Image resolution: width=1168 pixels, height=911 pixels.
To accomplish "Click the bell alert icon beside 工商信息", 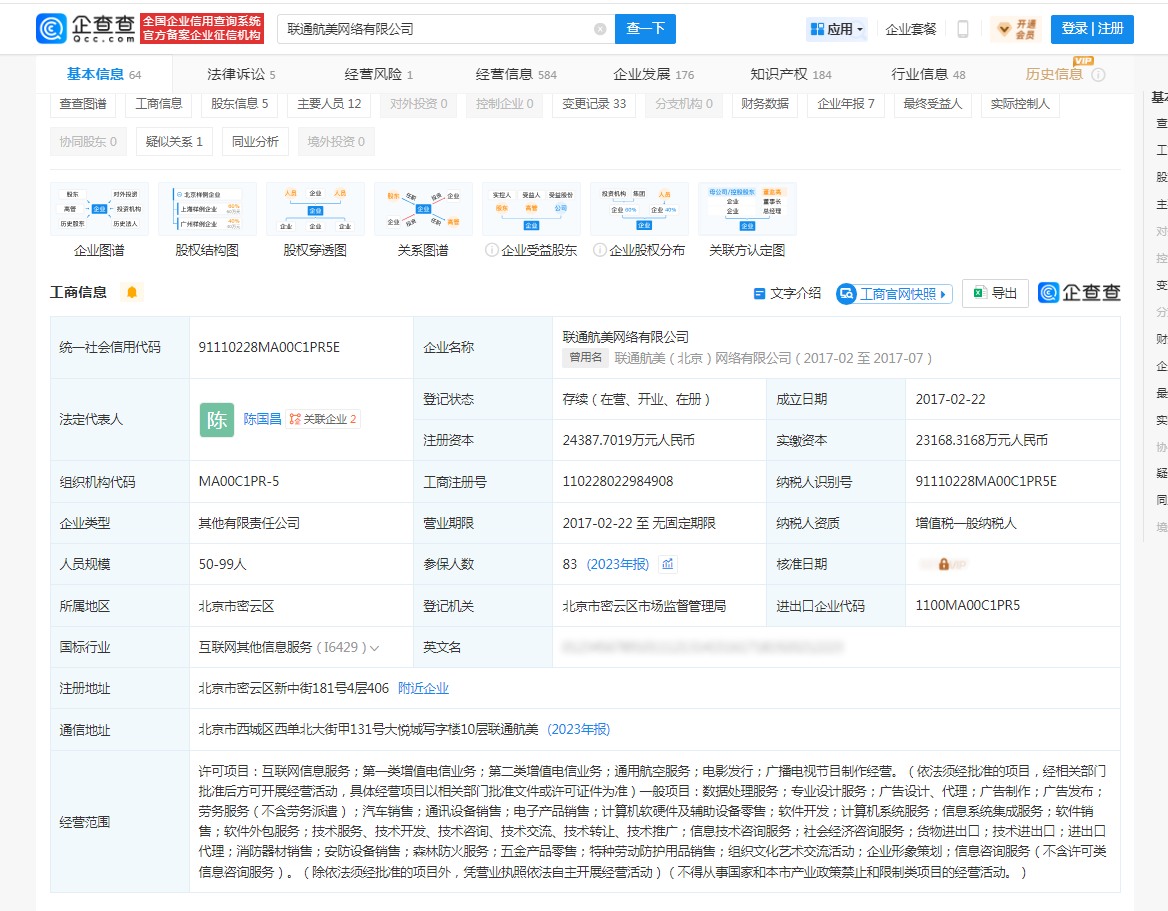I will coord(132,292).
